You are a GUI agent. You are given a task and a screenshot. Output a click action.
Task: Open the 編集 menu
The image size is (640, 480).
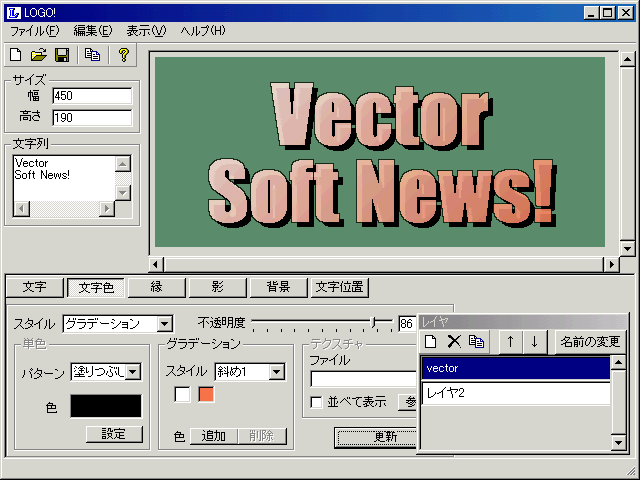coord(93,31)
